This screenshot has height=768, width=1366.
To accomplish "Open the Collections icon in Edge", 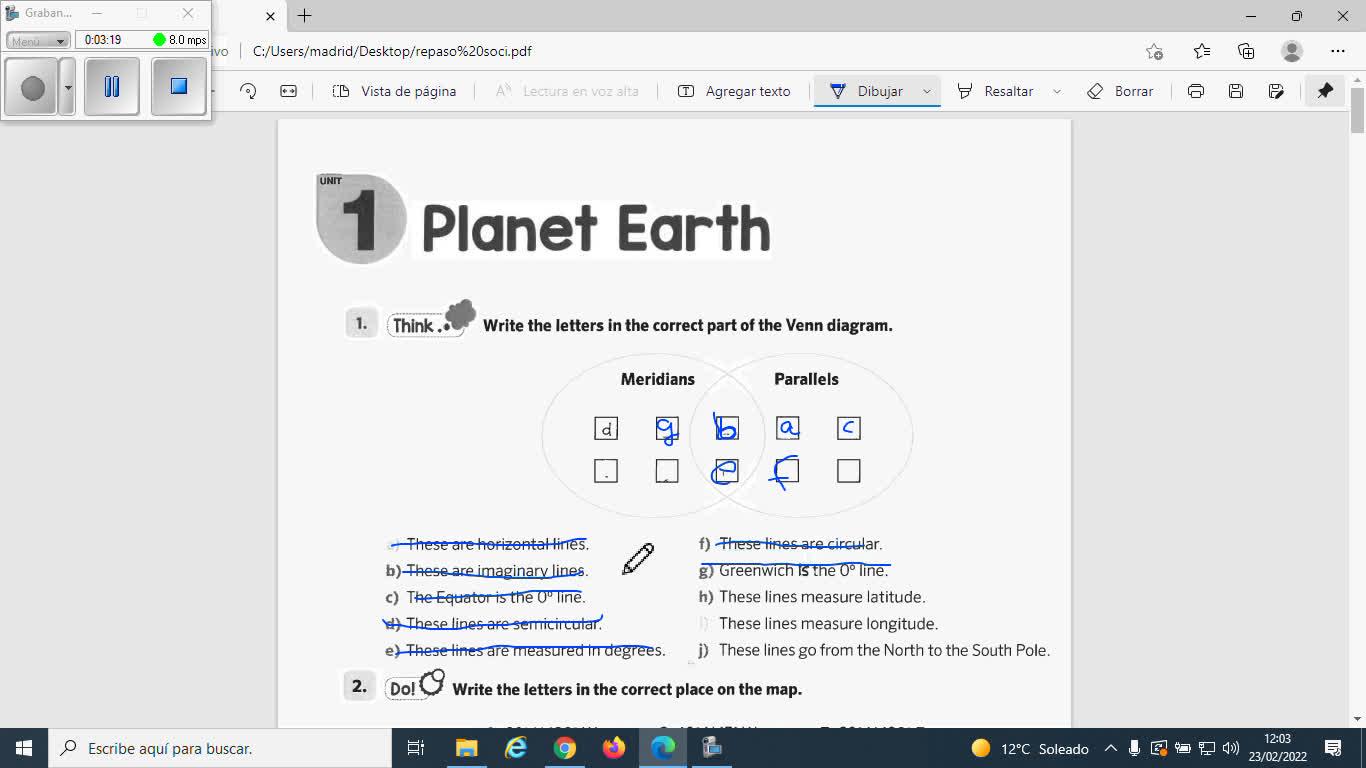I will pos(1246,51).
